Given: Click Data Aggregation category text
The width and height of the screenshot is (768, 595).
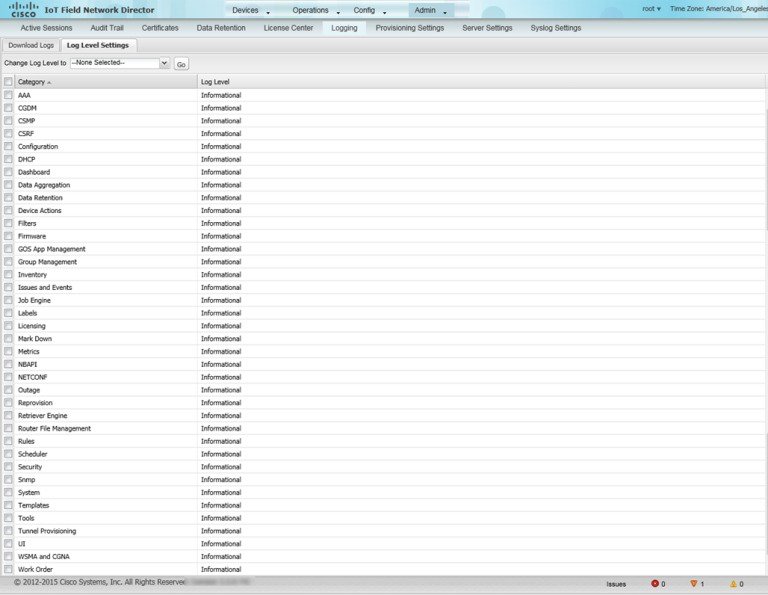Looking at the screenshot, I should [x=44, y=185].
